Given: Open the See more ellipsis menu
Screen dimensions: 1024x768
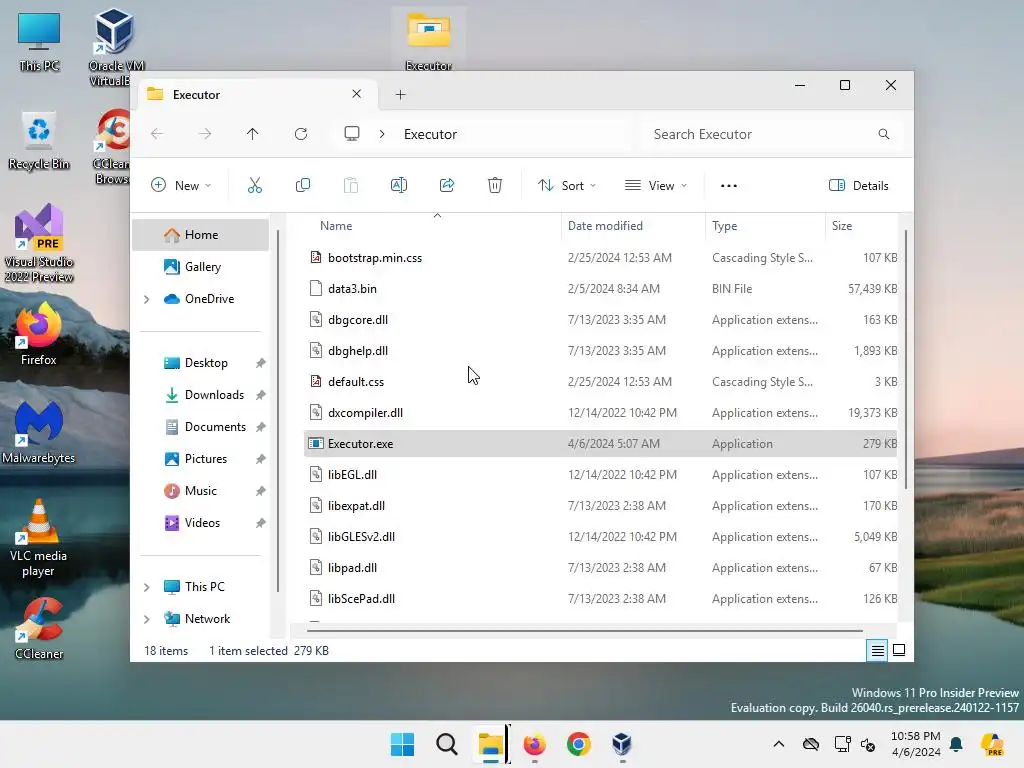Looking at the screenshot, I should 729,185.
